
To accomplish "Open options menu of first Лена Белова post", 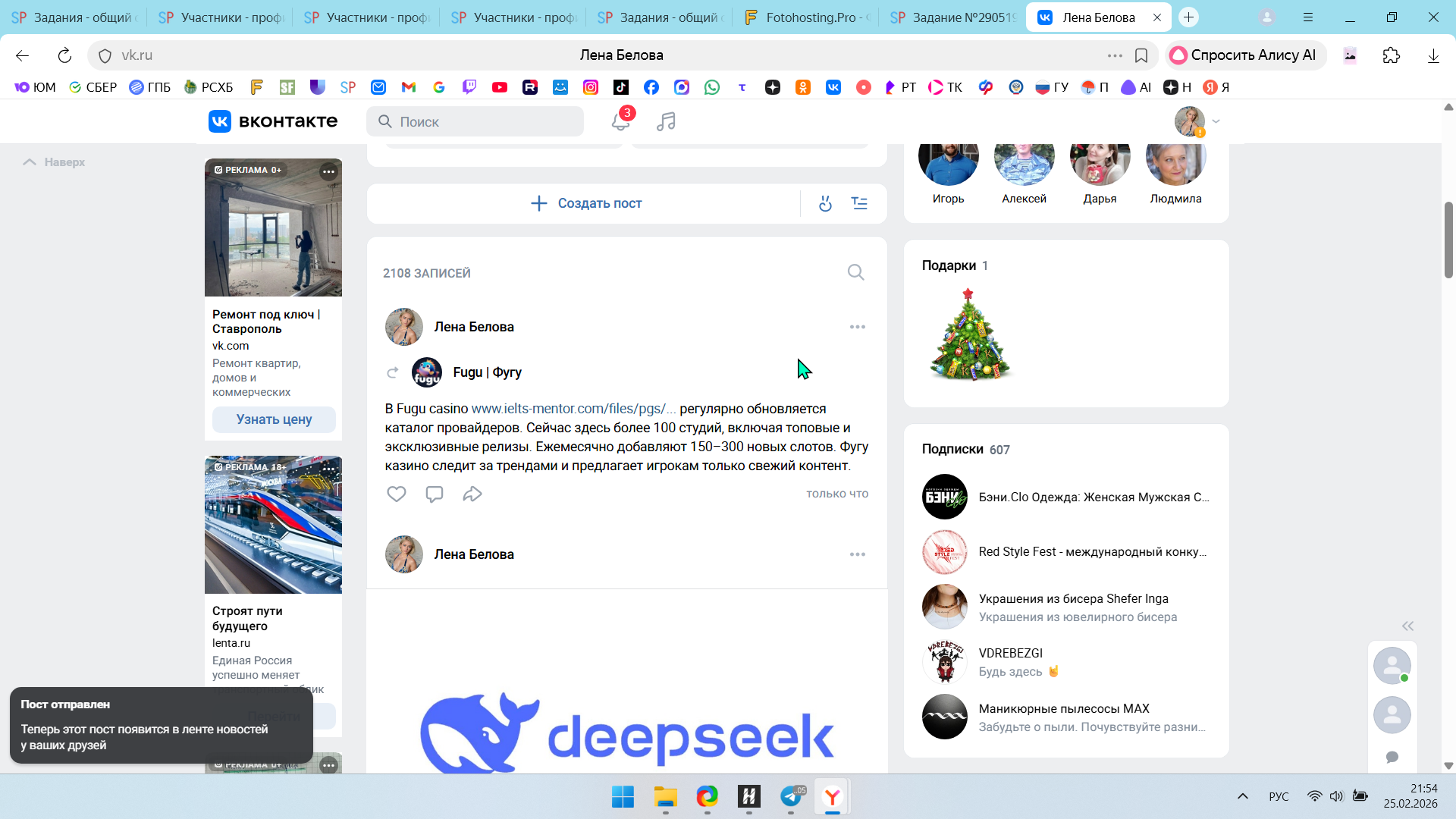I will pos(857,327).
